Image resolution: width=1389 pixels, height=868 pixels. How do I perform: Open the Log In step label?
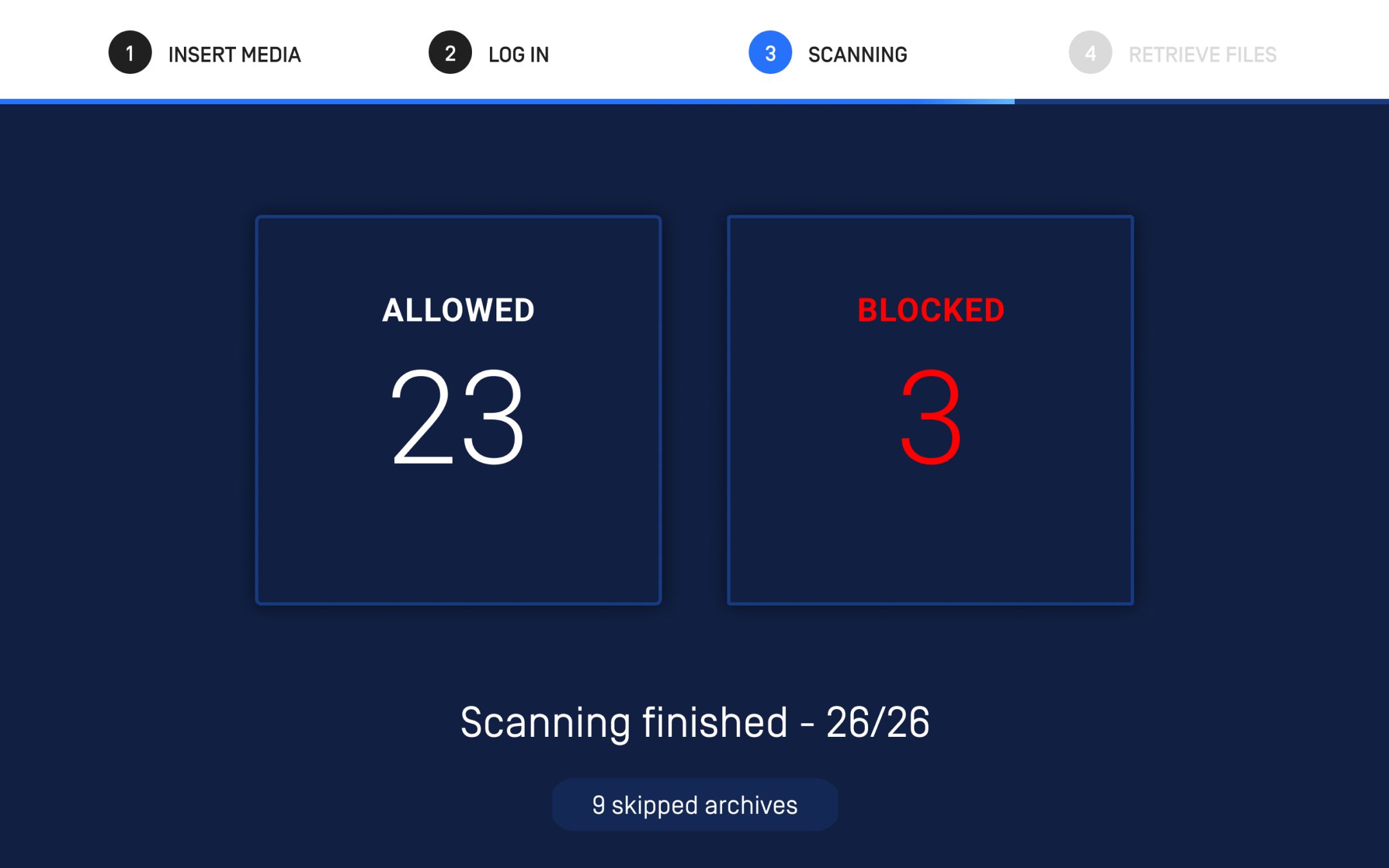click(x=518, y=55)
